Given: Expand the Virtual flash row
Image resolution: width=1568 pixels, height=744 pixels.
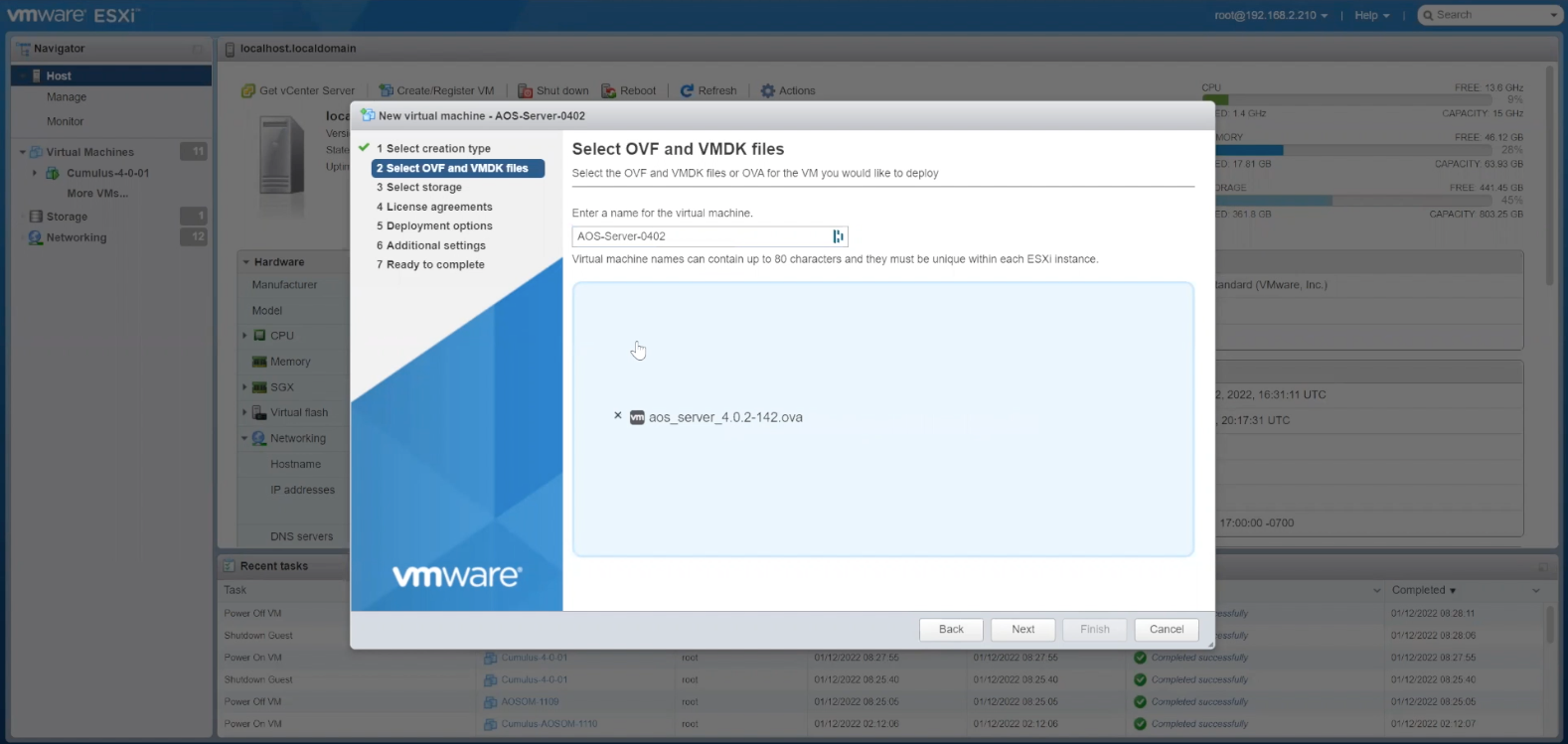Looking at the screenshot, I should point(244,412).
